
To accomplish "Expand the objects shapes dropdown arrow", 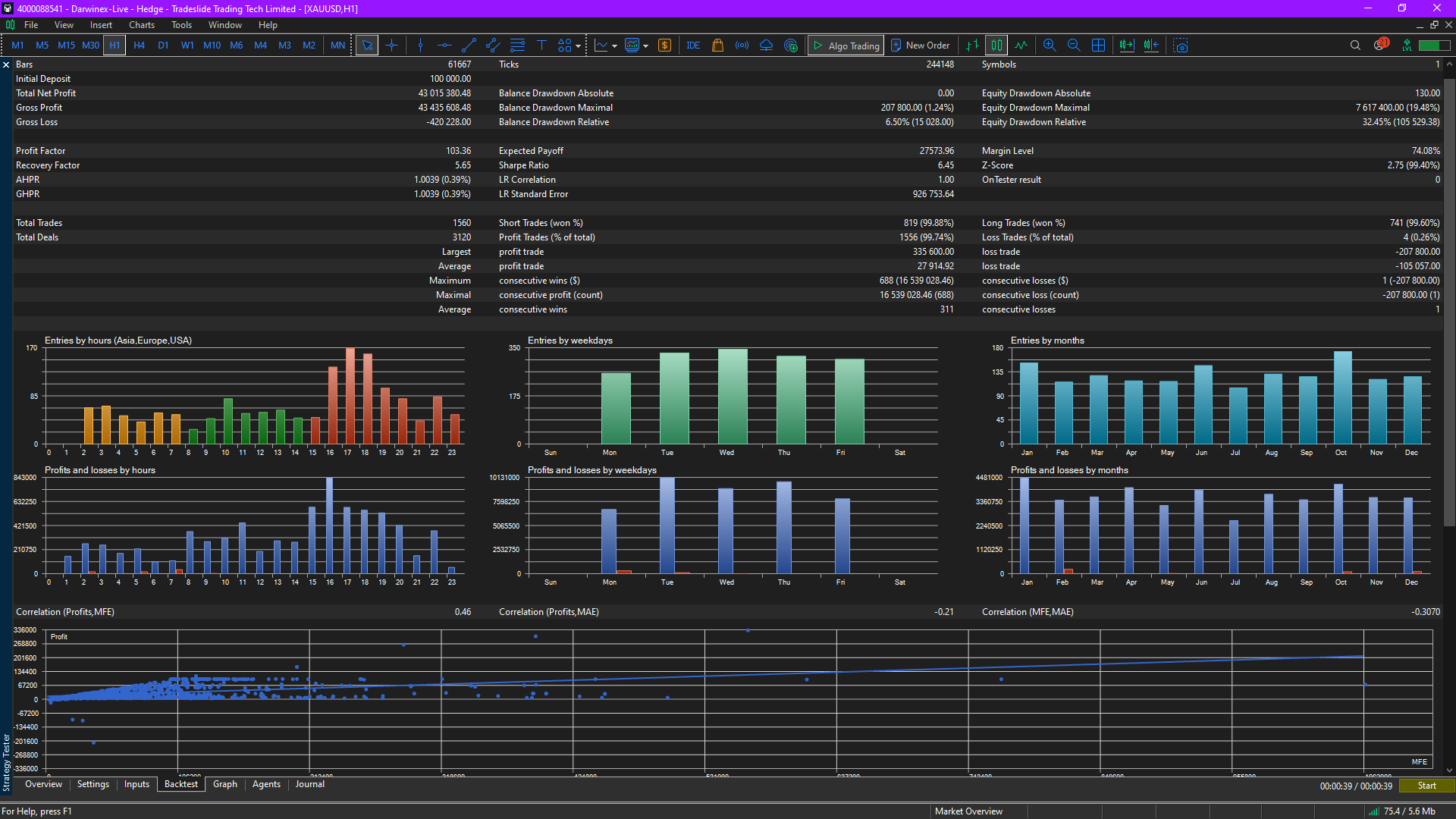I will [579, 46].
